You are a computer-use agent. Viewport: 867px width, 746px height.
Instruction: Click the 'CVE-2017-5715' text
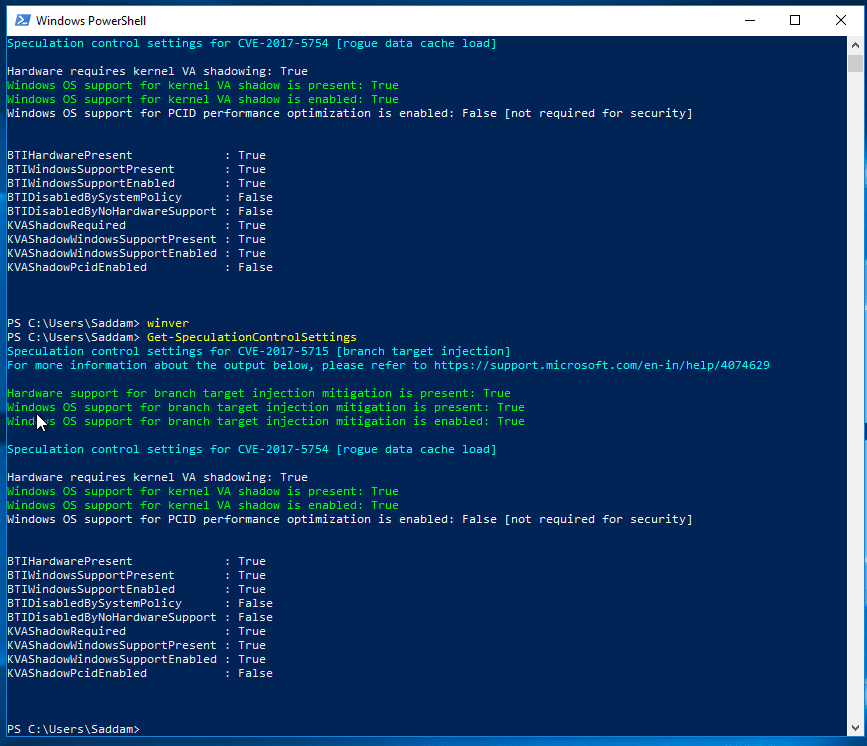(x=283, y=351)
